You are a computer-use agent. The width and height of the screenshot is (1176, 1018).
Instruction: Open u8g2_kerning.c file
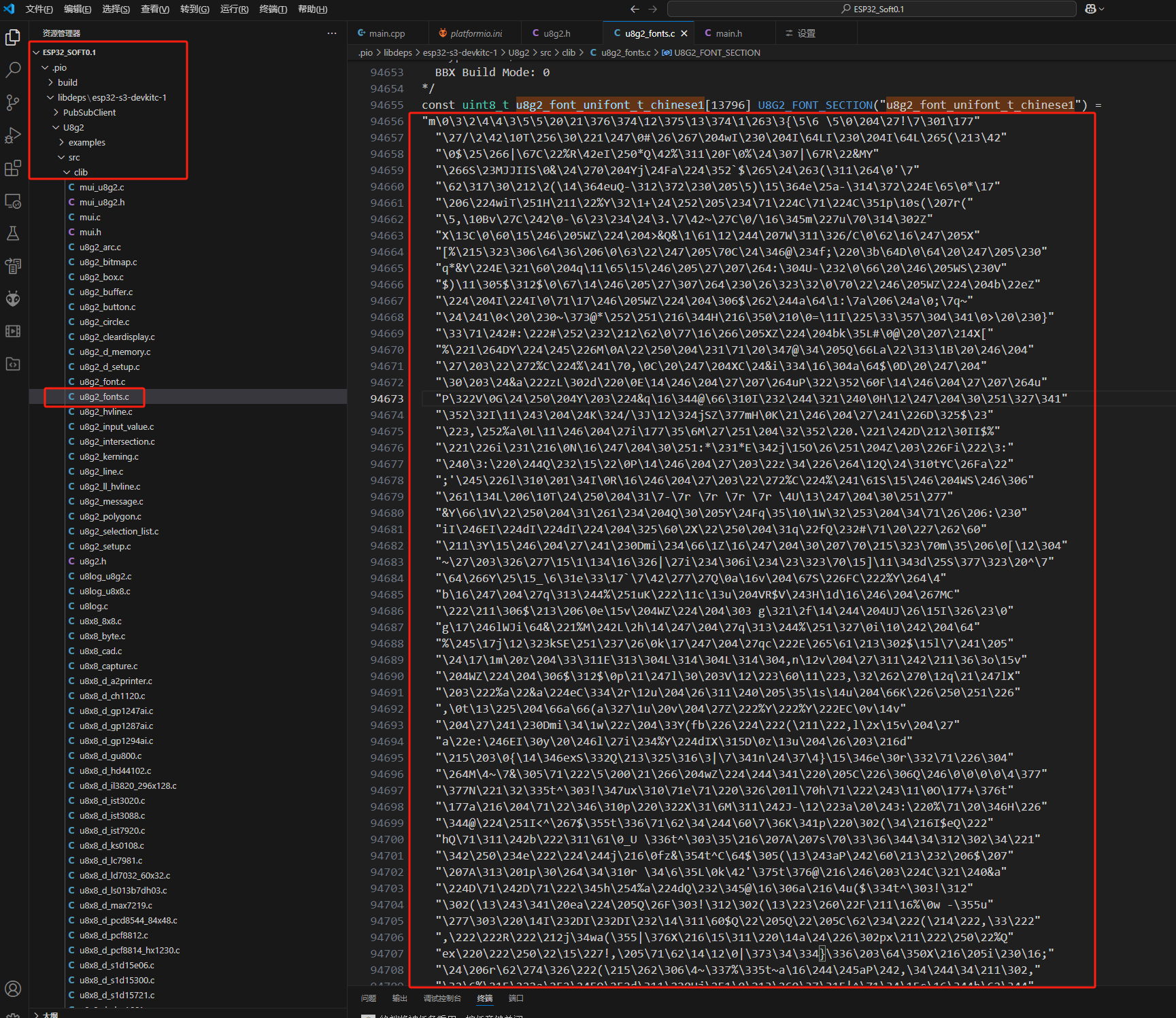(x=188, y=456)
